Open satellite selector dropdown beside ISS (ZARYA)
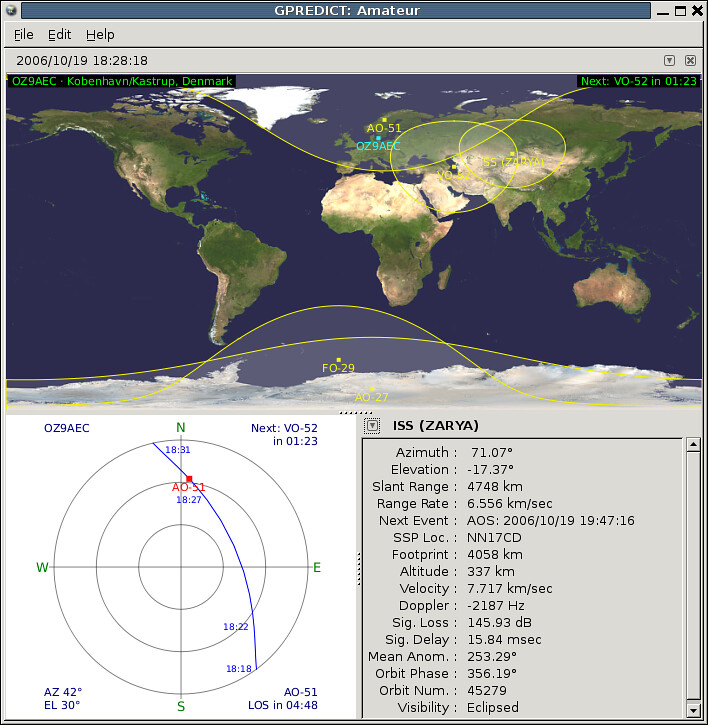This screenshot has height=725, width=708. 372,426
